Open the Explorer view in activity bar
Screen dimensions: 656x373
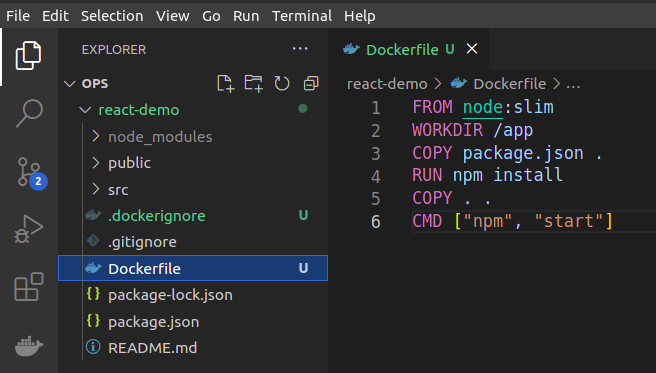28,56
